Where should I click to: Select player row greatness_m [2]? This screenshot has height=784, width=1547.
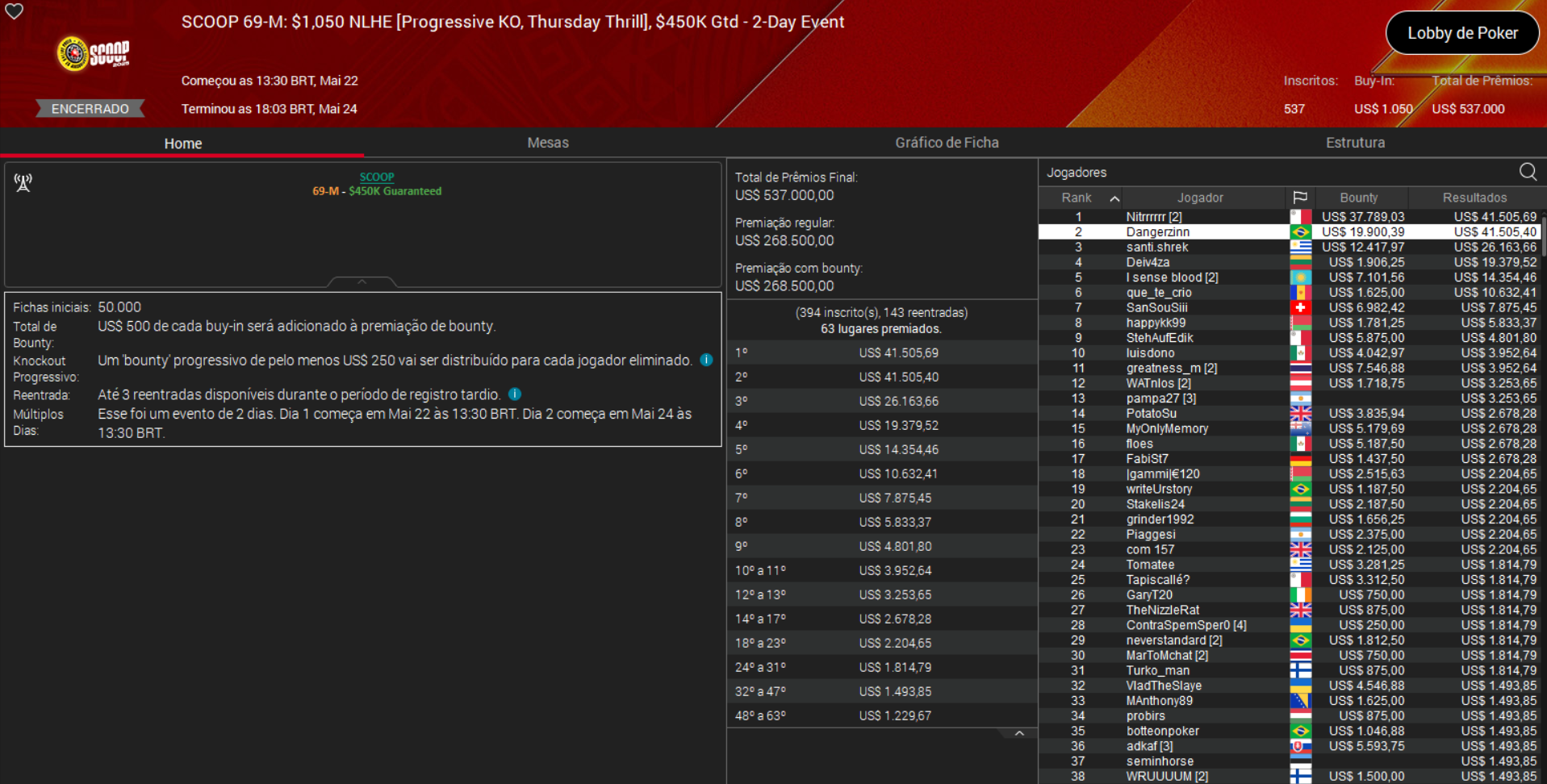pos(1289,369)
